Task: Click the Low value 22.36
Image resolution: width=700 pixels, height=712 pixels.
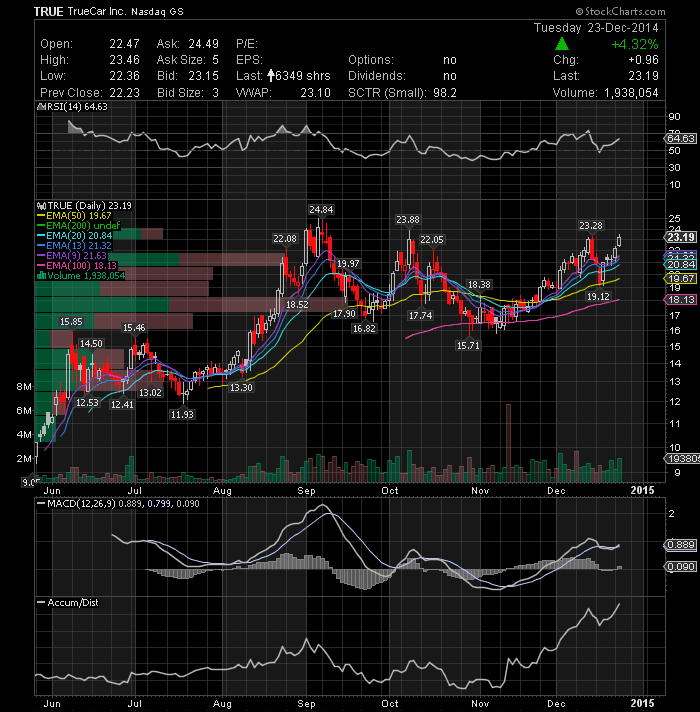Action: pos(124,76)
